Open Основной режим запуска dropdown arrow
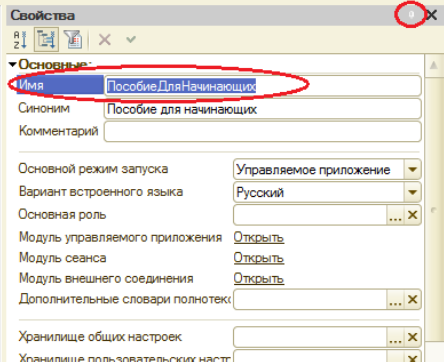Image resolution: width=445 pixels, height=364 pixels. click(x=412, y=170)
